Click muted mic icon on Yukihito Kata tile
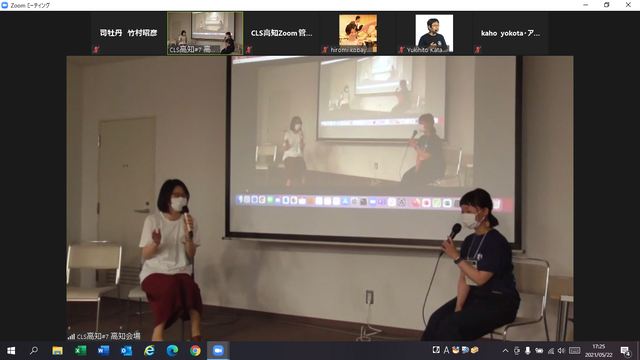640x360 pixels. (402, 50)
